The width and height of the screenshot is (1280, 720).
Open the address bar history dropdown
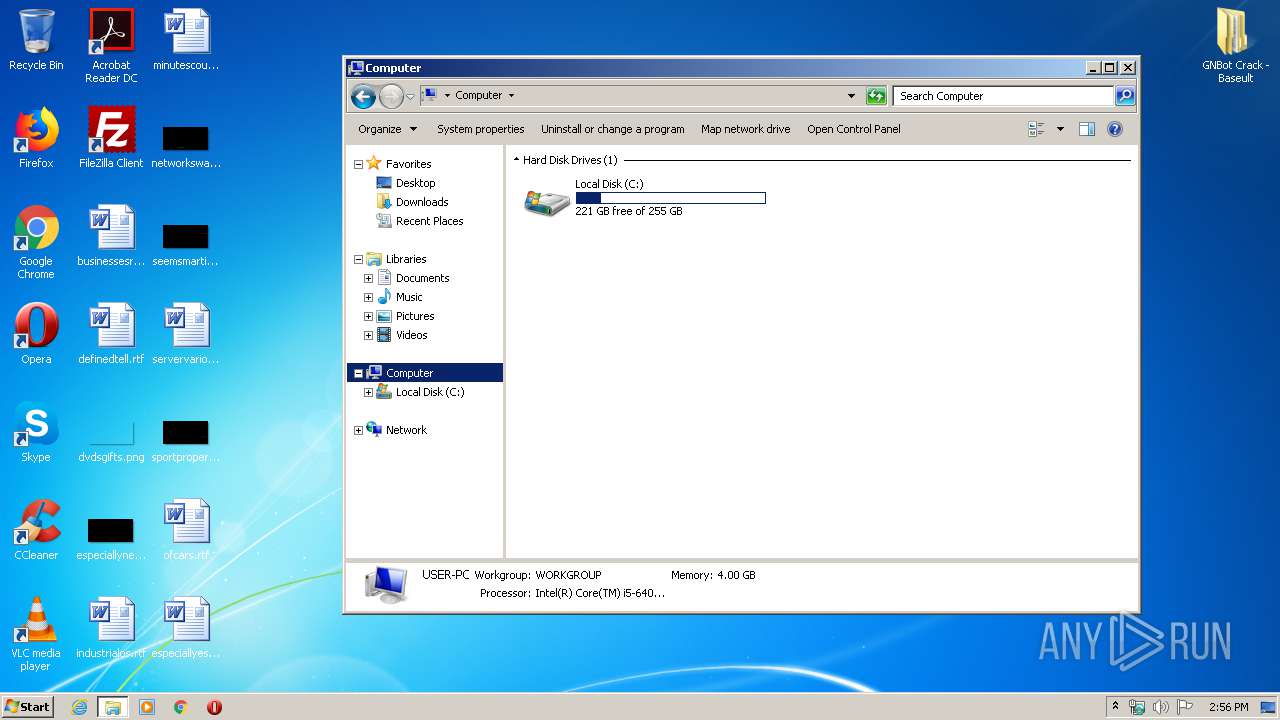(851, 96)
